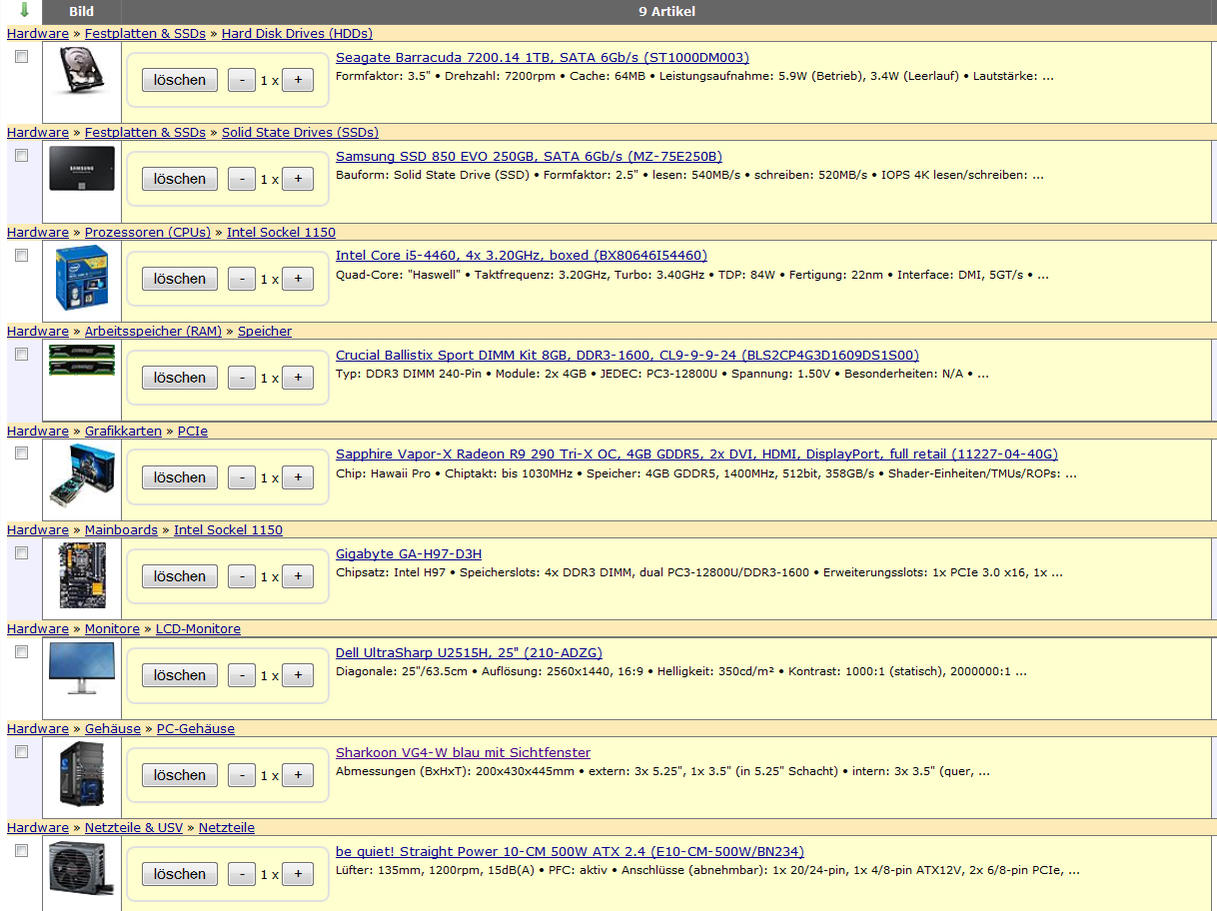1217x911 pixels.
Task: Click löschen for Crucial Ballistix RAM
Action: point(180,378)
